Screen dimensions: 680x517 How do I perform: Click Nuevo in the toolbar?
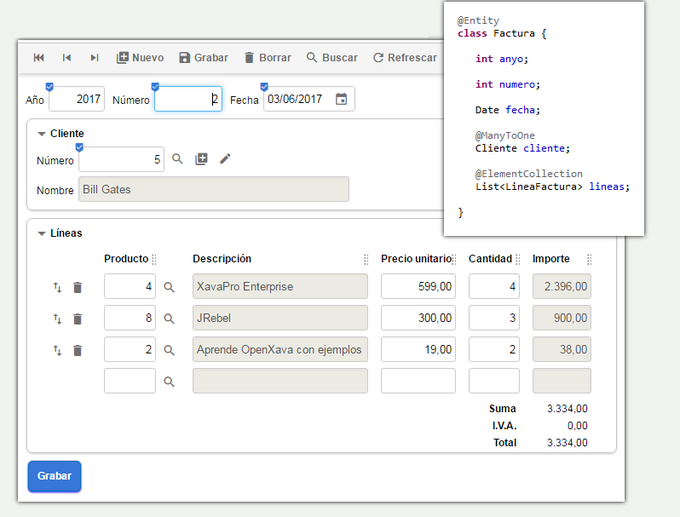(140, 58)
